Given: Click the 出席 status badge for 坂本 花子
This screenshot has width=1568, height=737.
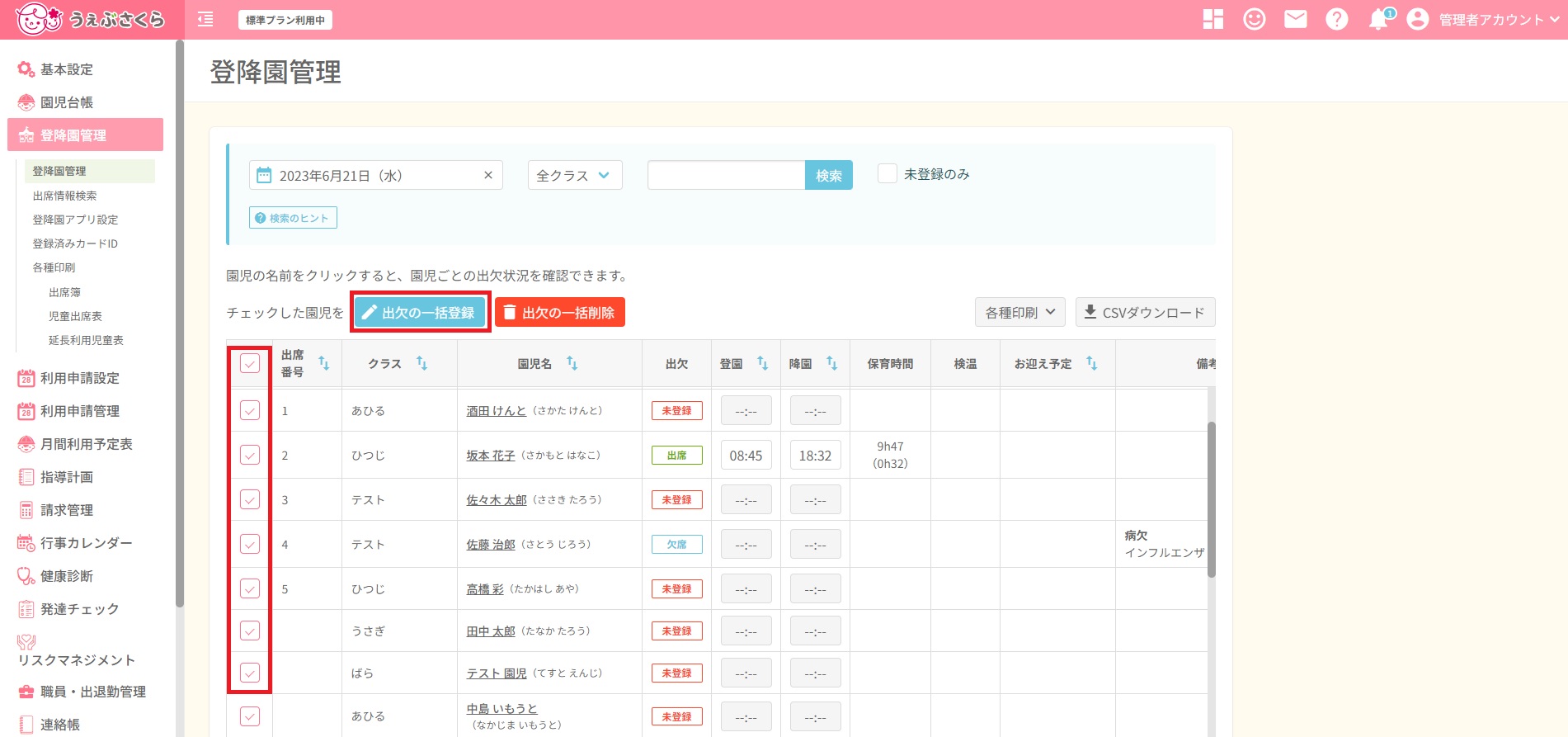Looking at the screenshot, I should [x=677, y=455].
